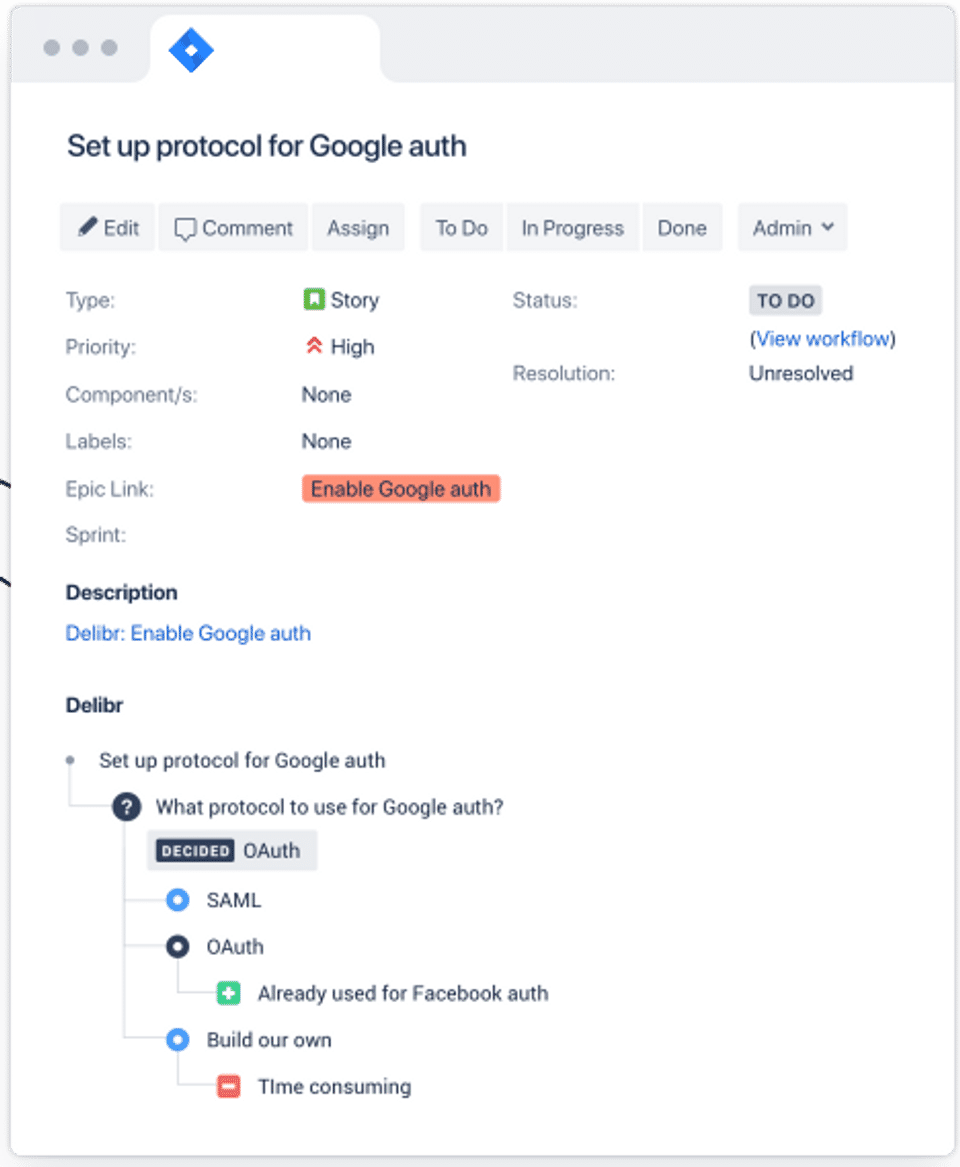Click the red High priority arrows icon
The image size is (960, 1167).
(314, 345)
